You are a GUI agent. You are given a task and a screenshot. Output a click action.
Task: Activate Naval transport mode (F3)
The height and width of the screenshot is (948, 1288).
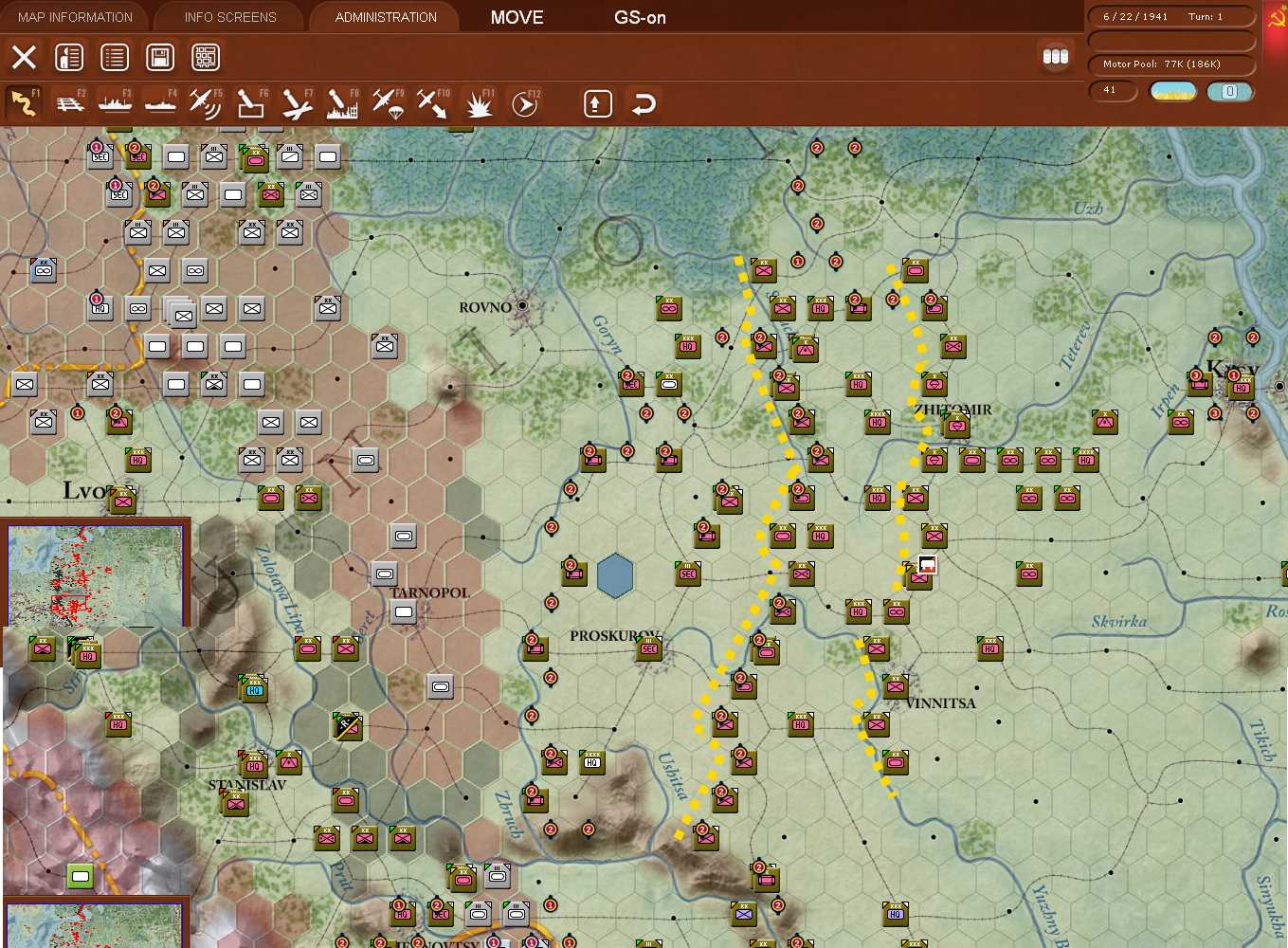(x=115, y=103)
